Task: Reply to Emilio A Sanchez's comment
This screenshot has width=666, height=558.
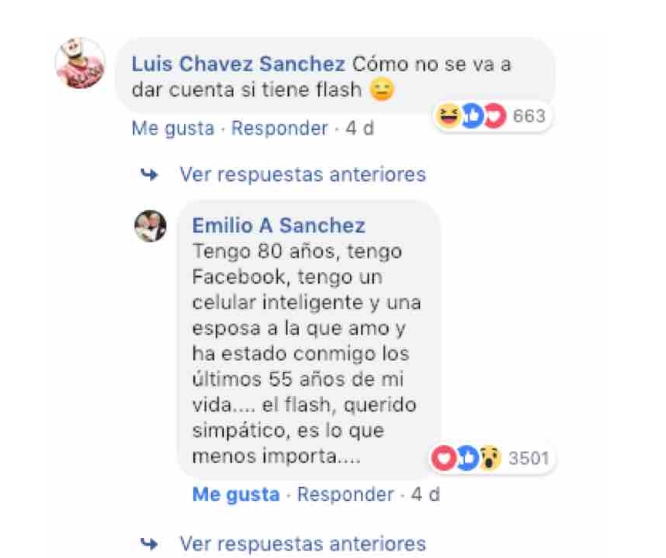Action: tap(345, 494)
